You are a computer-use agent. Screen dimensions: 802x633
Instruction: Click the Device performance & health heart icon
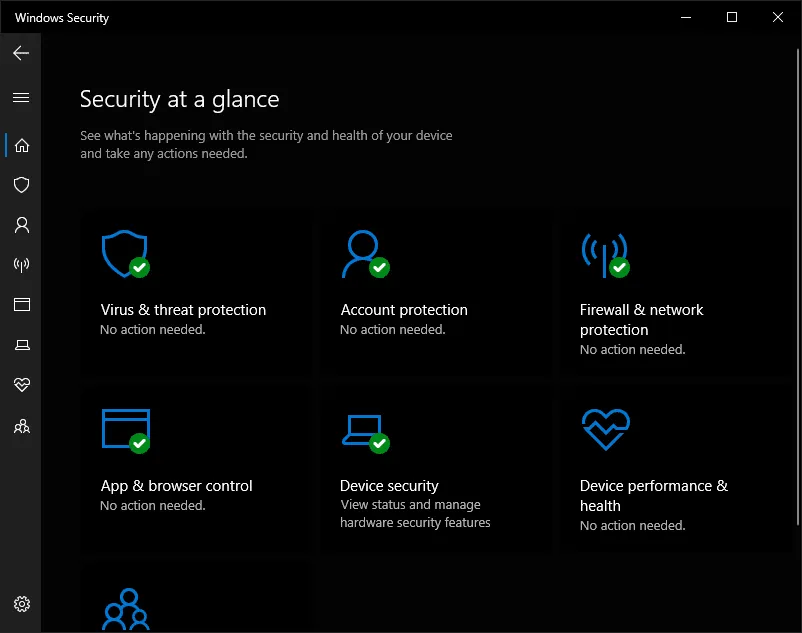click(606, 429)
